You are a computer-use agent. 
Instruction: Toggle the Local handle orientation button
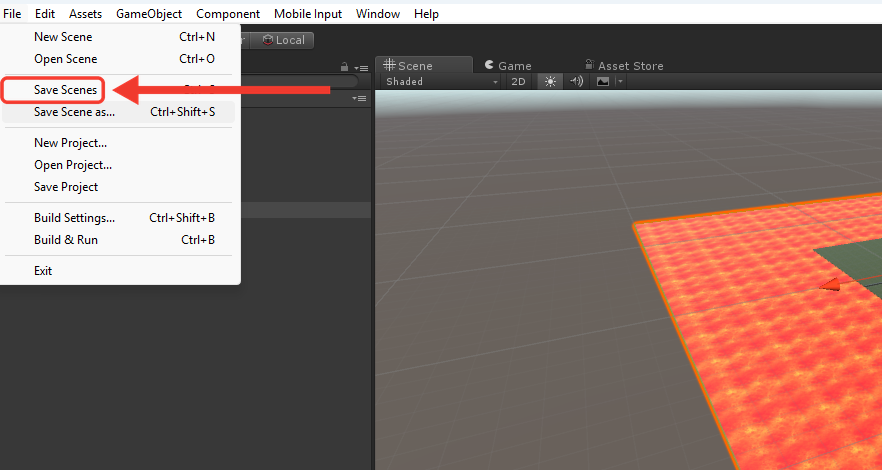click(283, 40)
